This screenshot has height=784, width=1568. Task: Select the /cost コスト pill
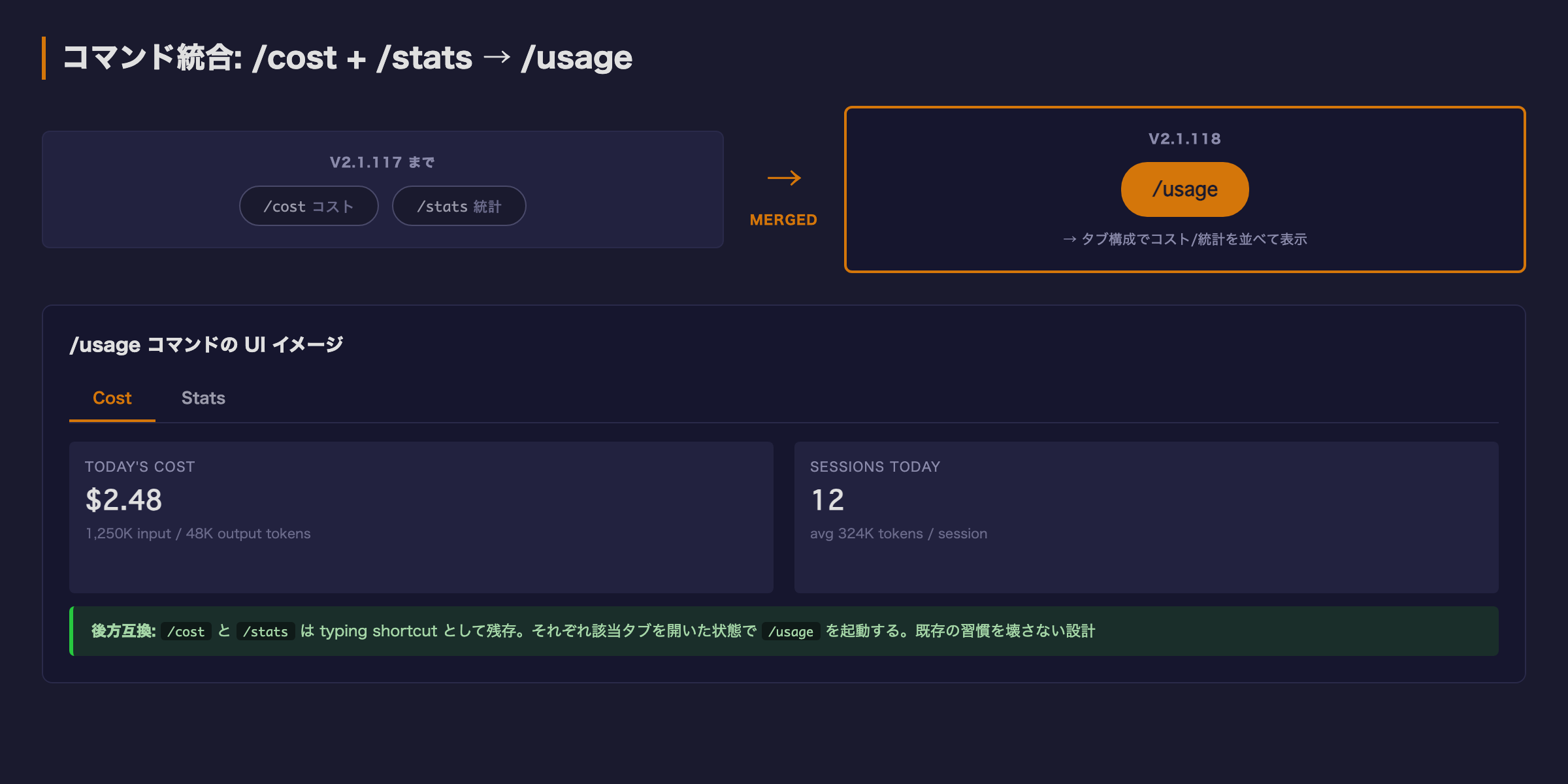point(308,206)
